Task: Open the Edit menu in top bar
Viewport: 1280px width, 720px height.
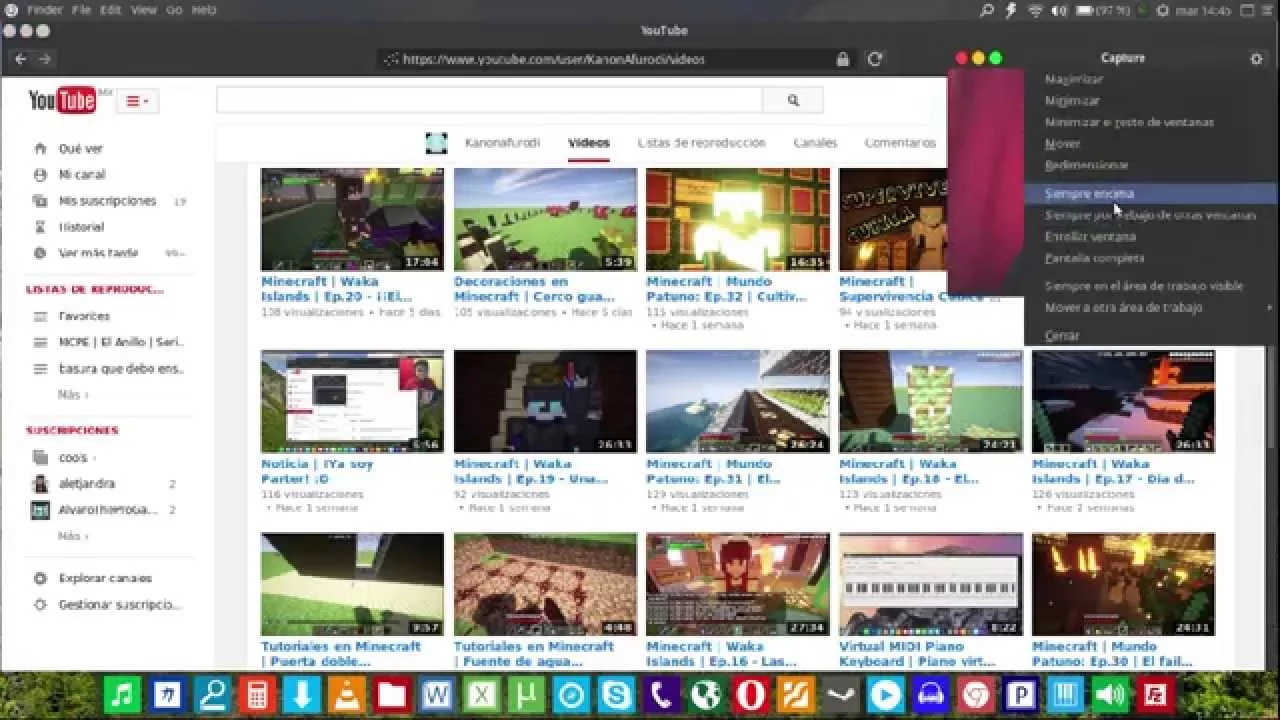Action: (110, 10)
